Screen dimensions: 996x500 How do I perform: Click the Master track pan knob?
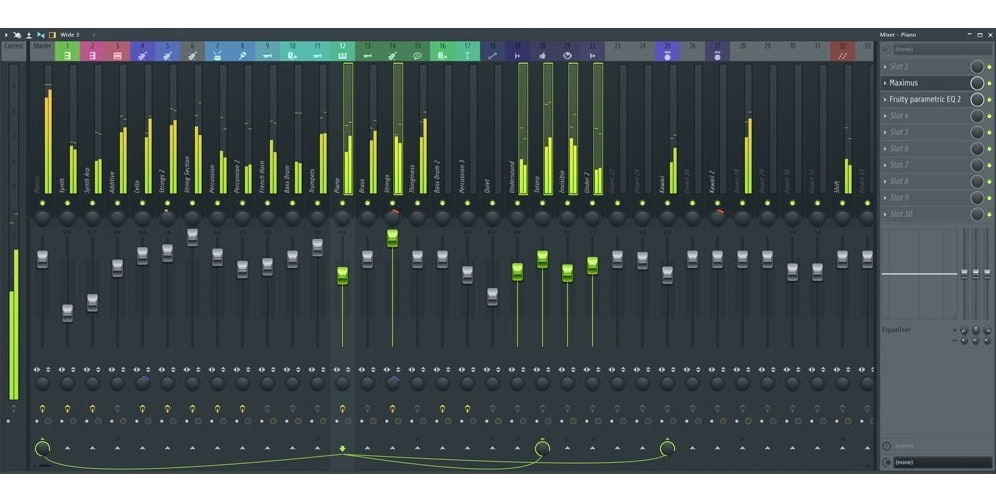pos(42,218)
